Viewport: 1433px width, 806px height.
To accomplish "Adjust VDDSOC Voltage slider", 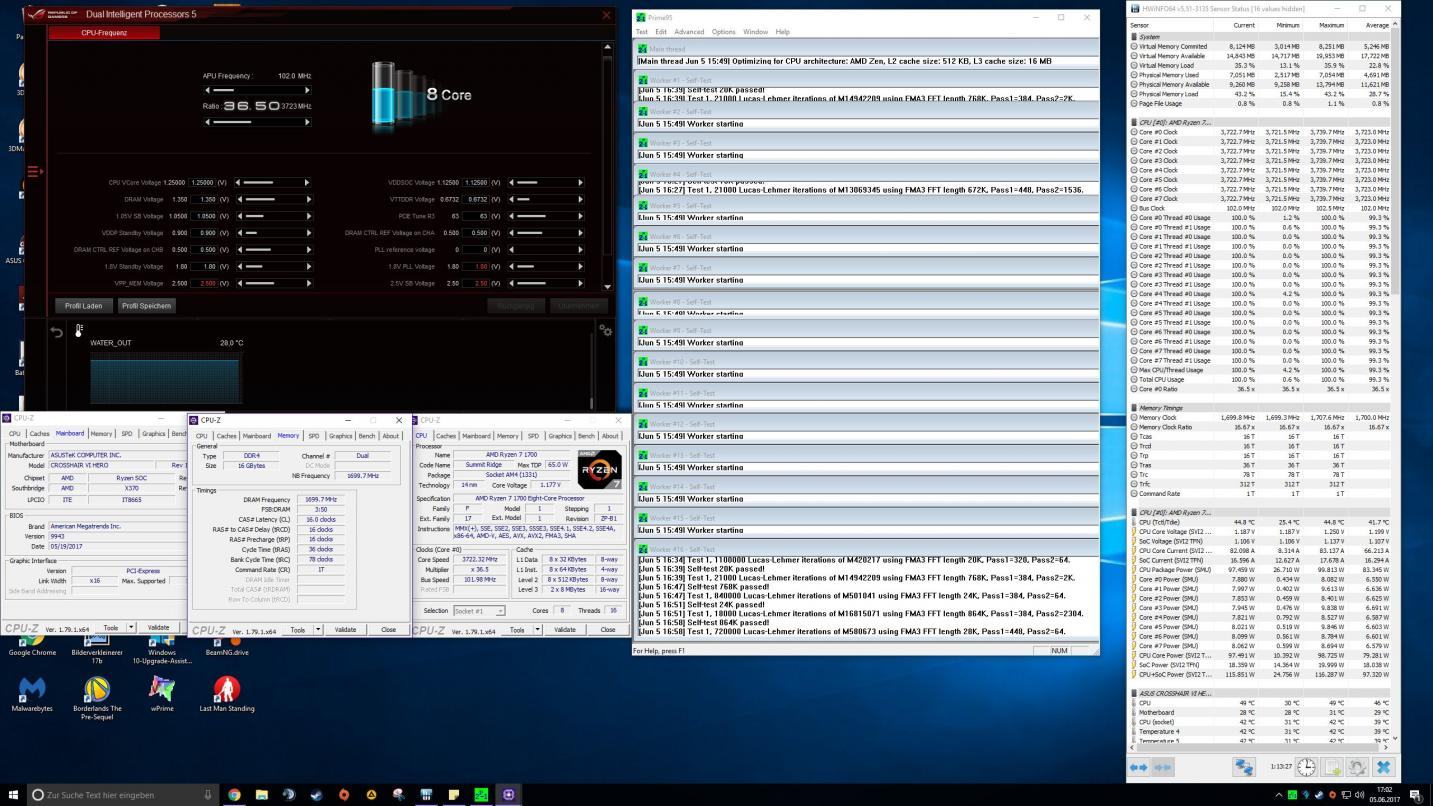I will coord(545,183).
